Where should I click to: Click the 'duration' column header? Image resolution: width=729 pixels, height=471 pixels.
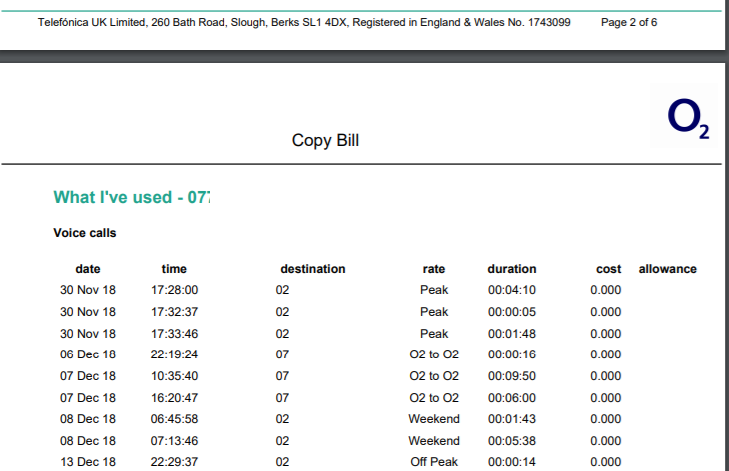(512, 269)
